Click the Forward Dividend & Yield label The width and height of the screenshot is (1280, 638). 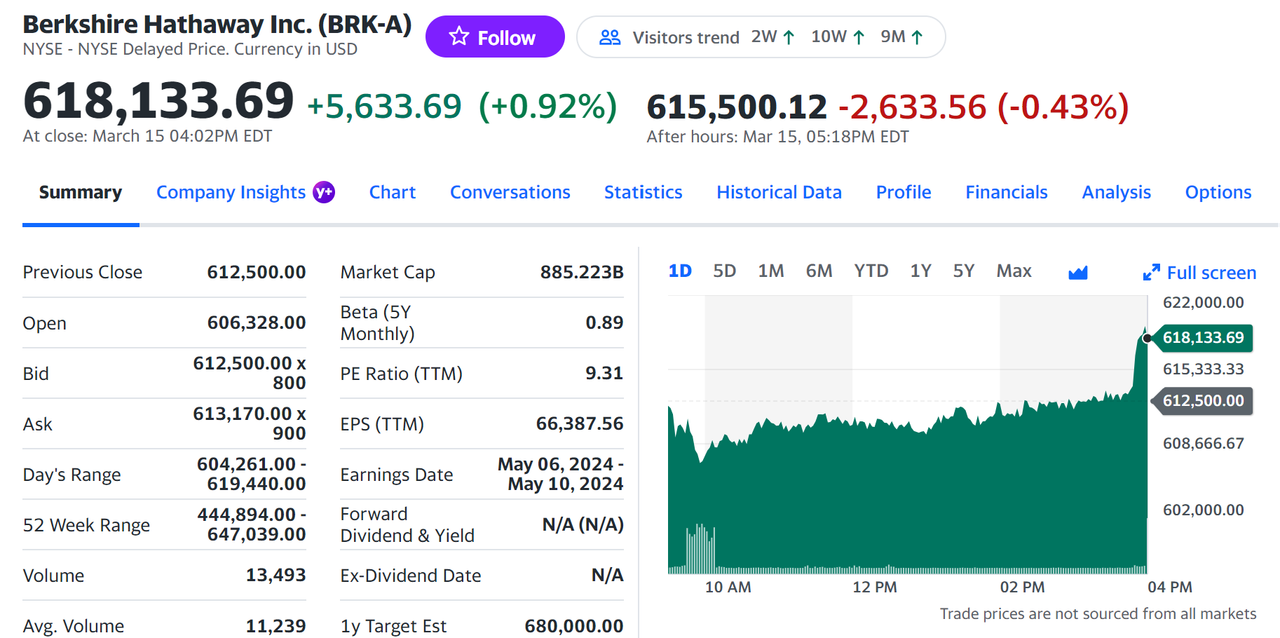(407, 524)
